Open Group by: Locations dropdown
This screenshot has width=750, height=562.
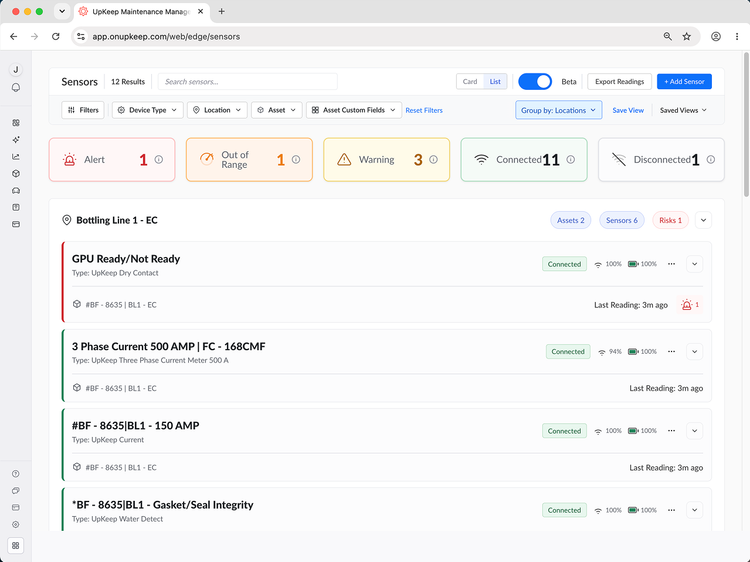tap(558, 110)
